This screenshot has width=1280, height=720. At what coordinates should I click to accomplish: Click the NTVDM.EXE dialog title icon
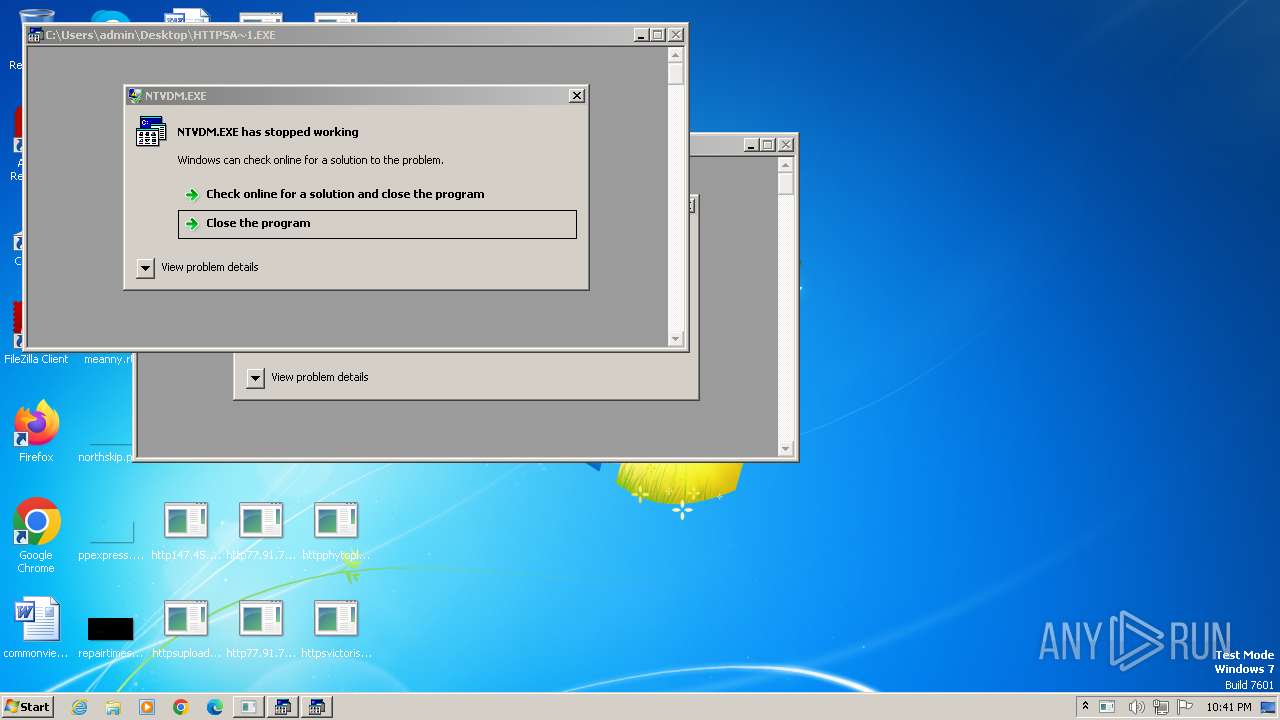135,96
